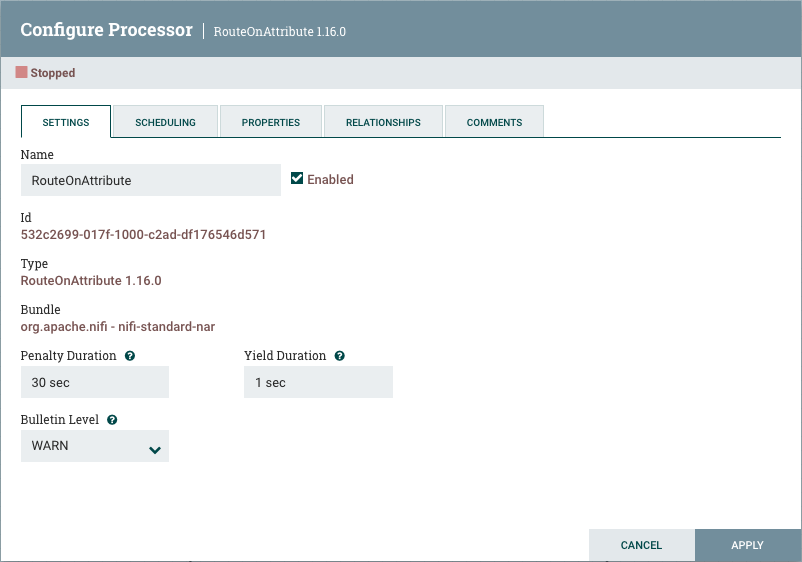
Task: Edit the processor Name field
Action: point(150,180)
